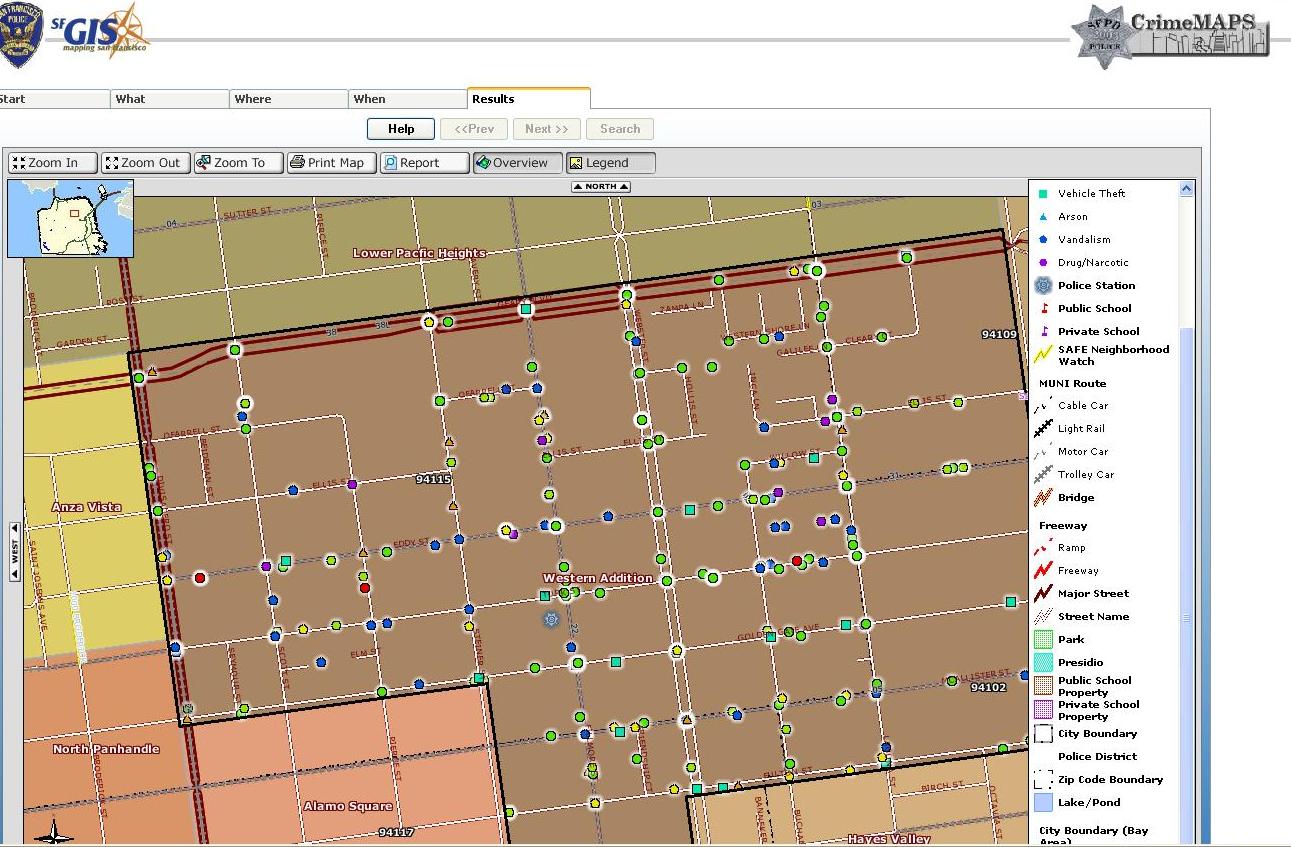Click the Public School Property swatch
Screen dimensions: 1291x847
tap(1043, 686)
